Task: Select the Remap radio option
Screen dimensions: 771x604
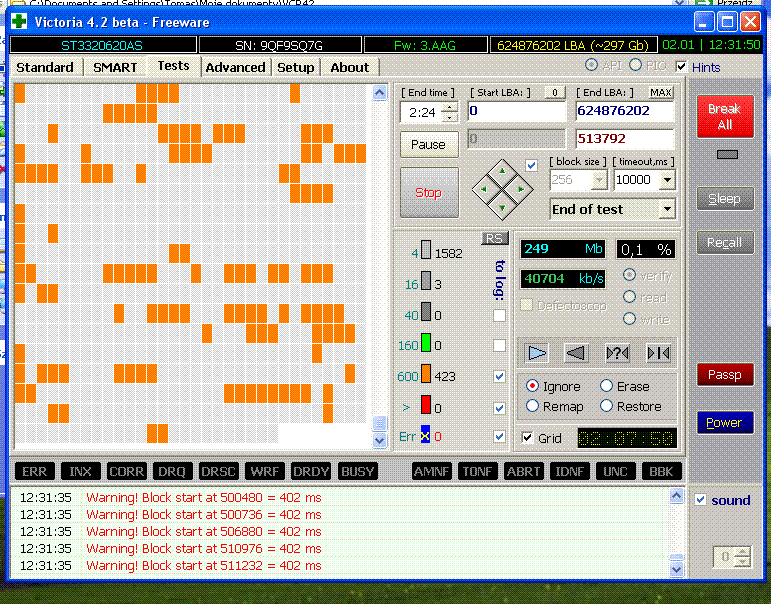Action: [532, 406]
